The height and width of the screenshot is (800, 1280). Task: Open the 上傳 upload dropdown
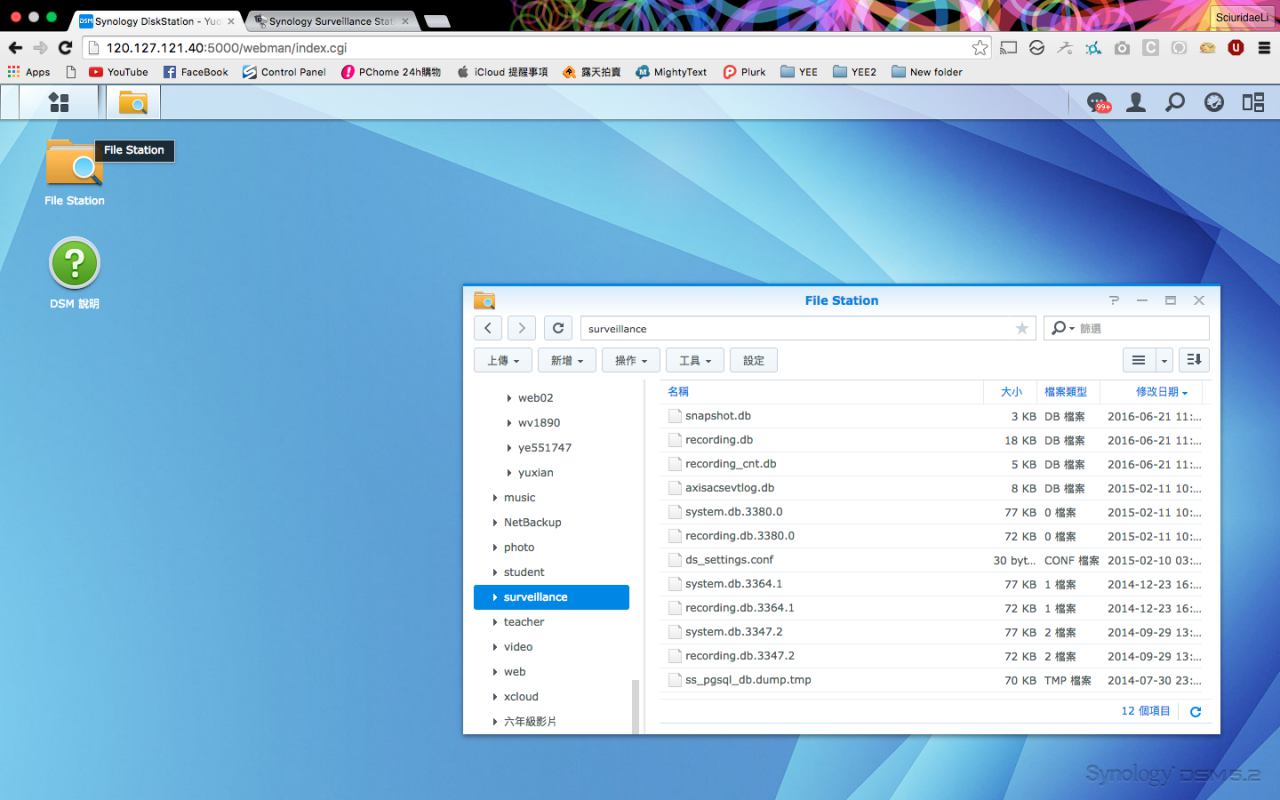tap(502, 360)
